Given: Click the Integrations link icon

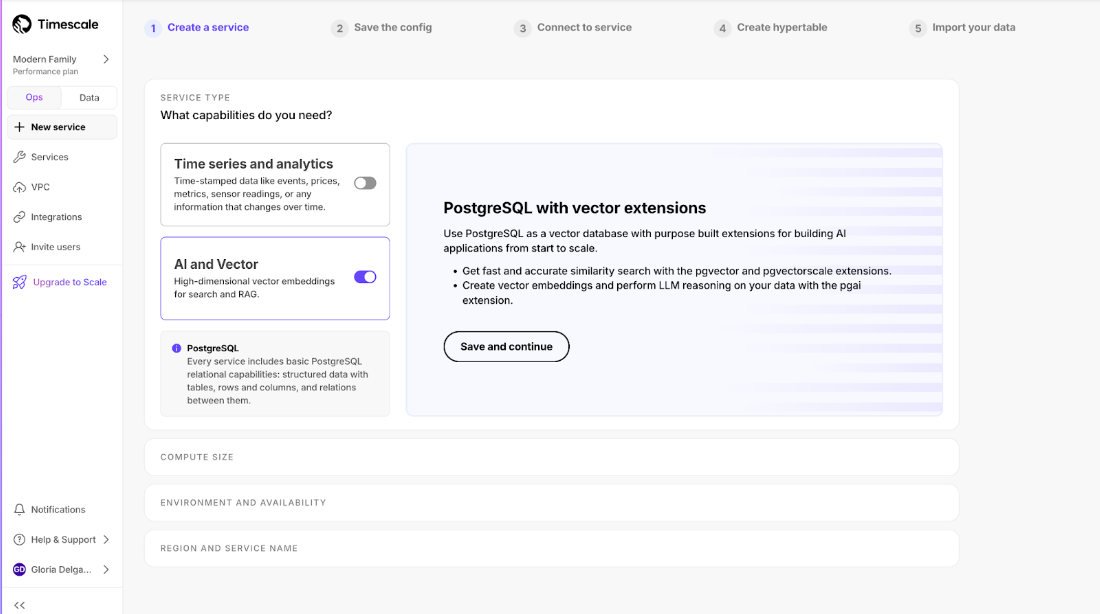Looking at the screenshot, I should (x=19, y=217).
